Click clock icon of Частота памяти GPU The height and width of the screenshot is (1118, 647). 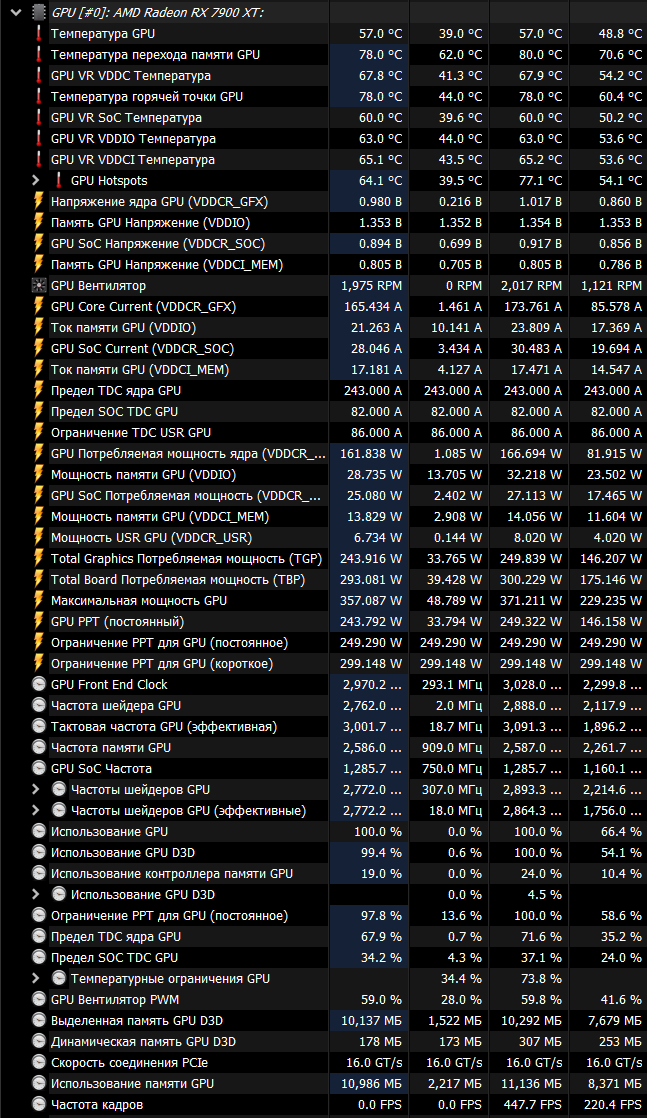point(39,747)
